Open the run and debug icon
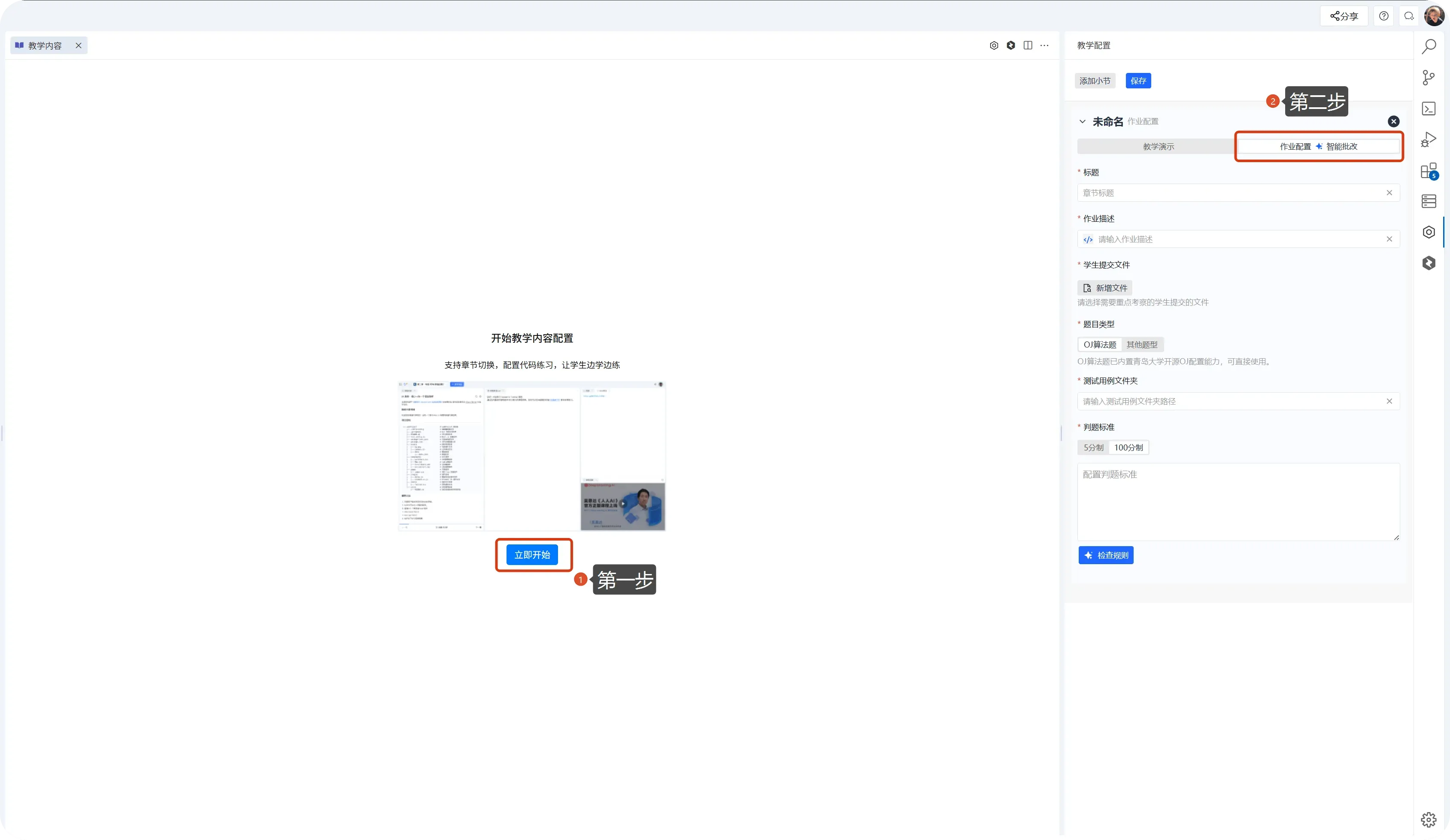The image size is (1450, 840). [x=1429, y=140]
